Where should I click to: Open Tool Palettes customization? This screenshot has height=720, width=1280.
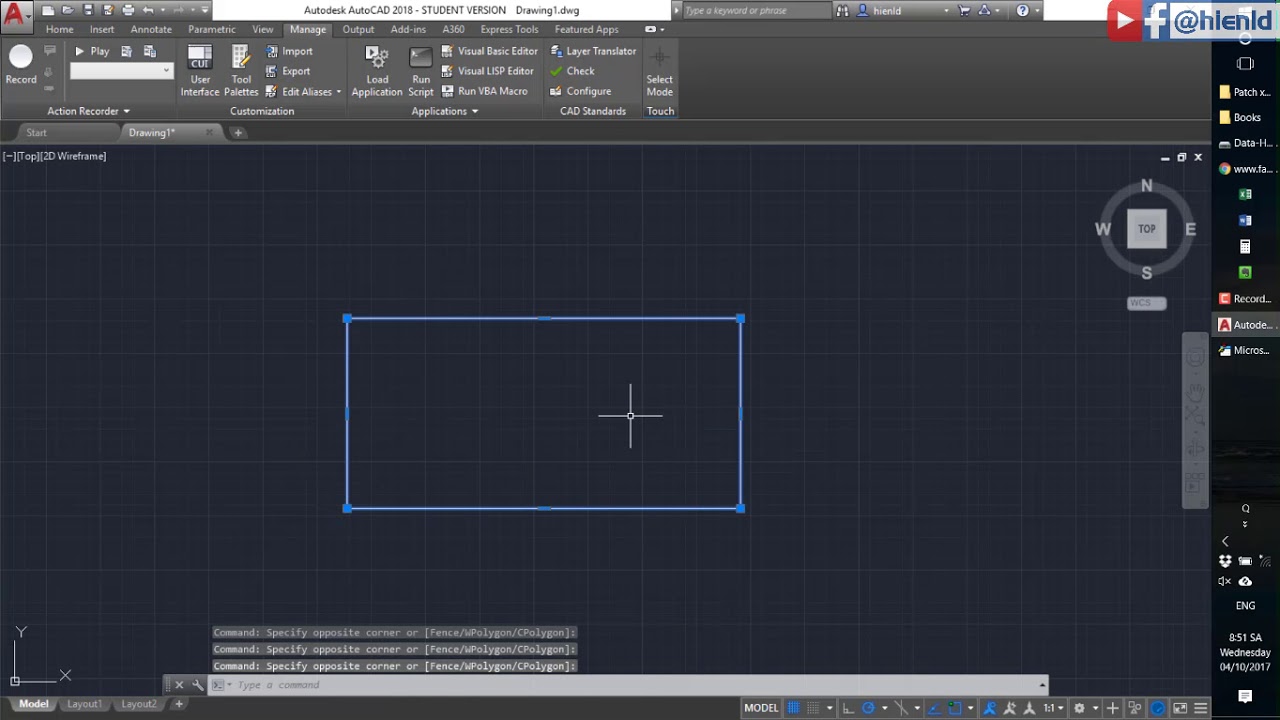pyautogui.click(x=241, y=71)
